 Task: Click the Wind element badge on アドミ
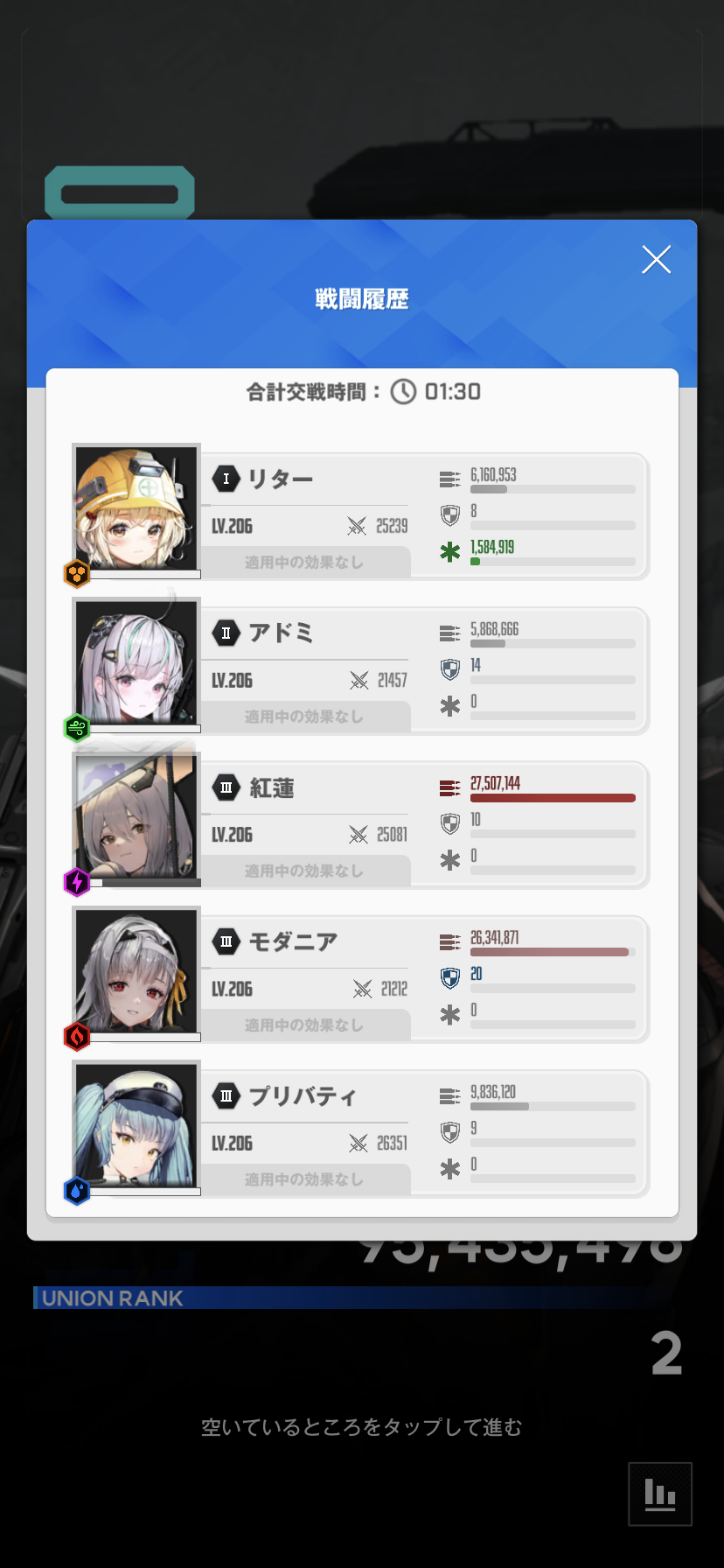pos(78,728)
